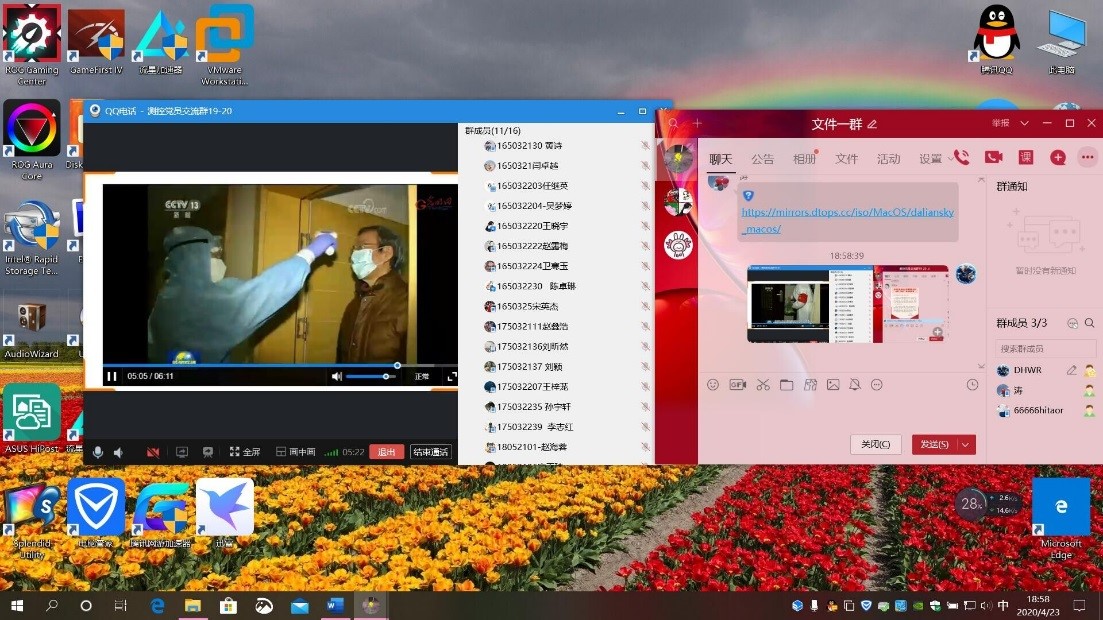This screenshot has width=1103, height=620.
Task: Expand the send button dropdown arrow
Action: pyautogui.click(x=966, y=444)
